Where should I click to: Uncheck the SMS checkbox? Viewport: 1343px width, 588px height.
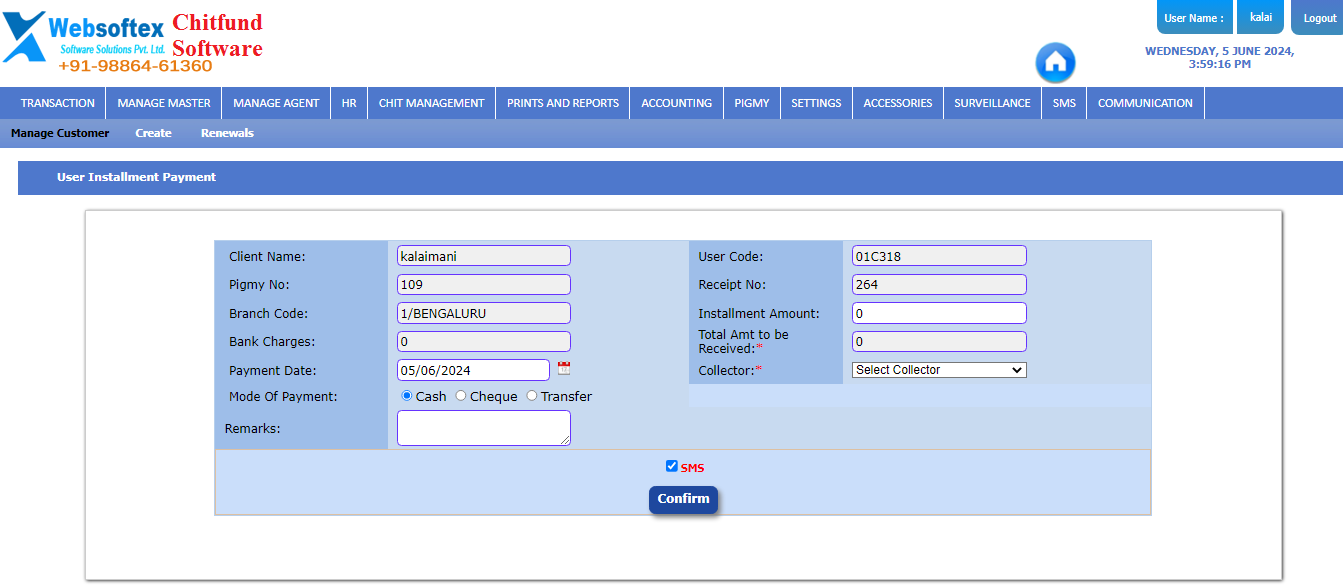(671, 465)
